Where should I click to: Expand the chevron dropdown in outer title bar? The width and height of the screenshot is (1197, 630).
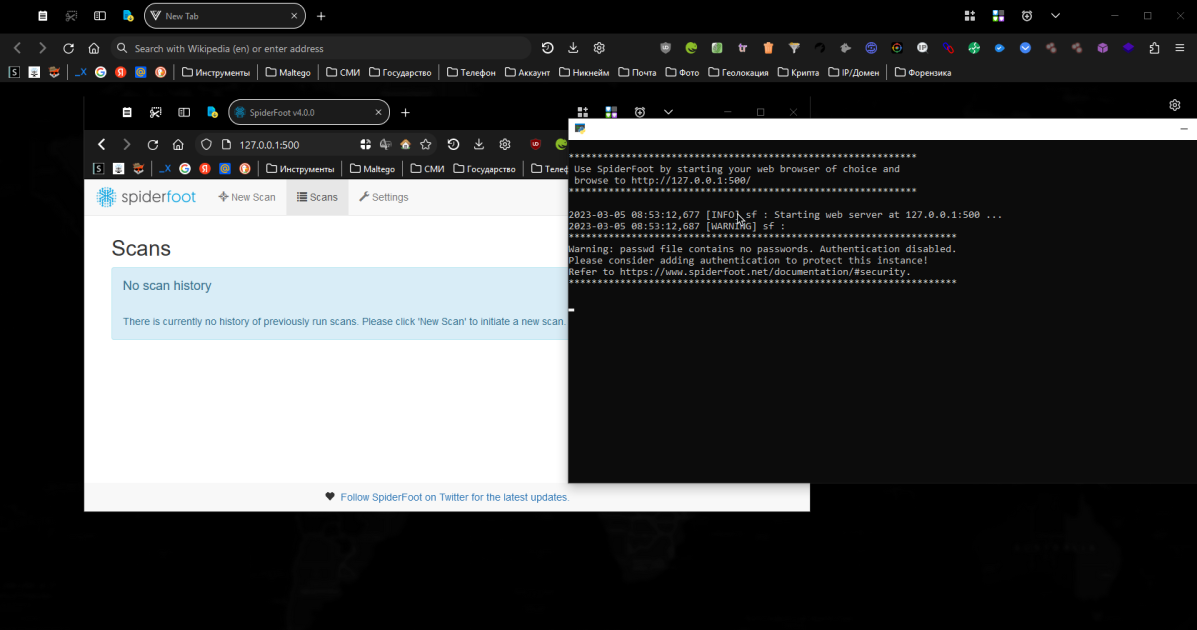(x=1055, y=16)
